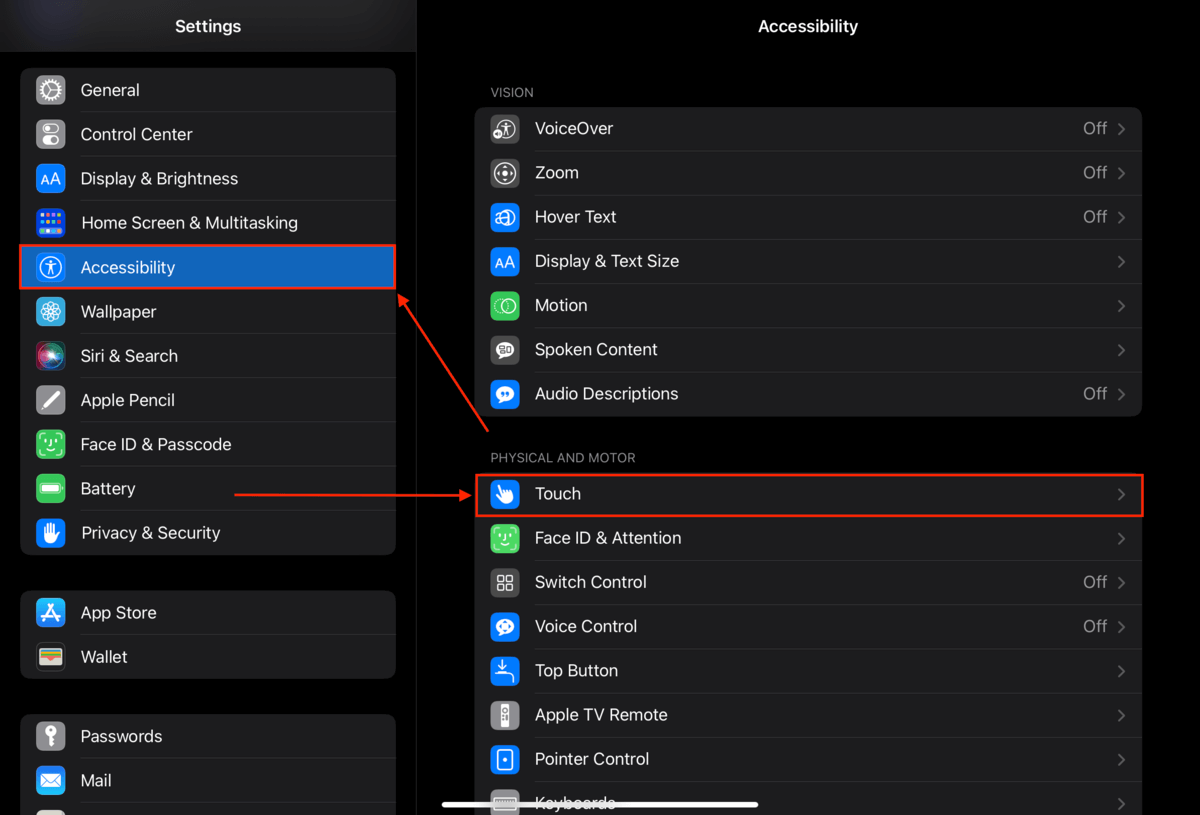Screen dimensions: 1200x815
Task: Select Battery in sidebar
Action: tap(208, 489)
